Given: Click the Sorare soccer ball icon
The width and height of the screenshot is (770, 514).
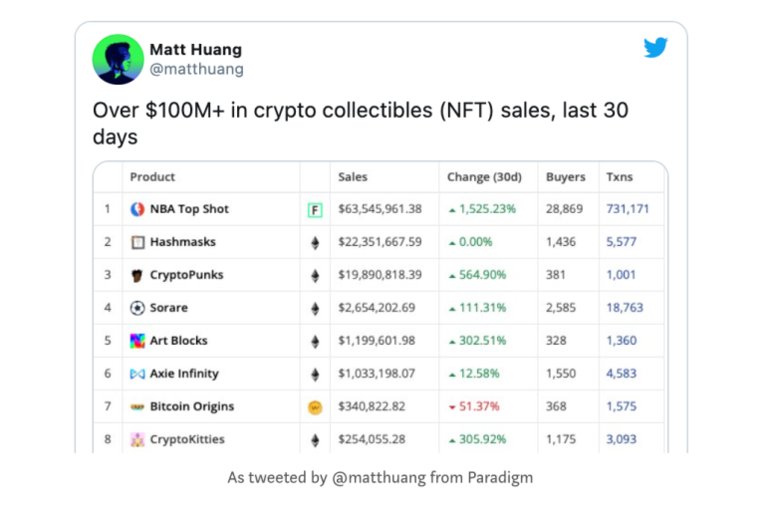Looking at the screenshot, I should [x=137, y=308].
